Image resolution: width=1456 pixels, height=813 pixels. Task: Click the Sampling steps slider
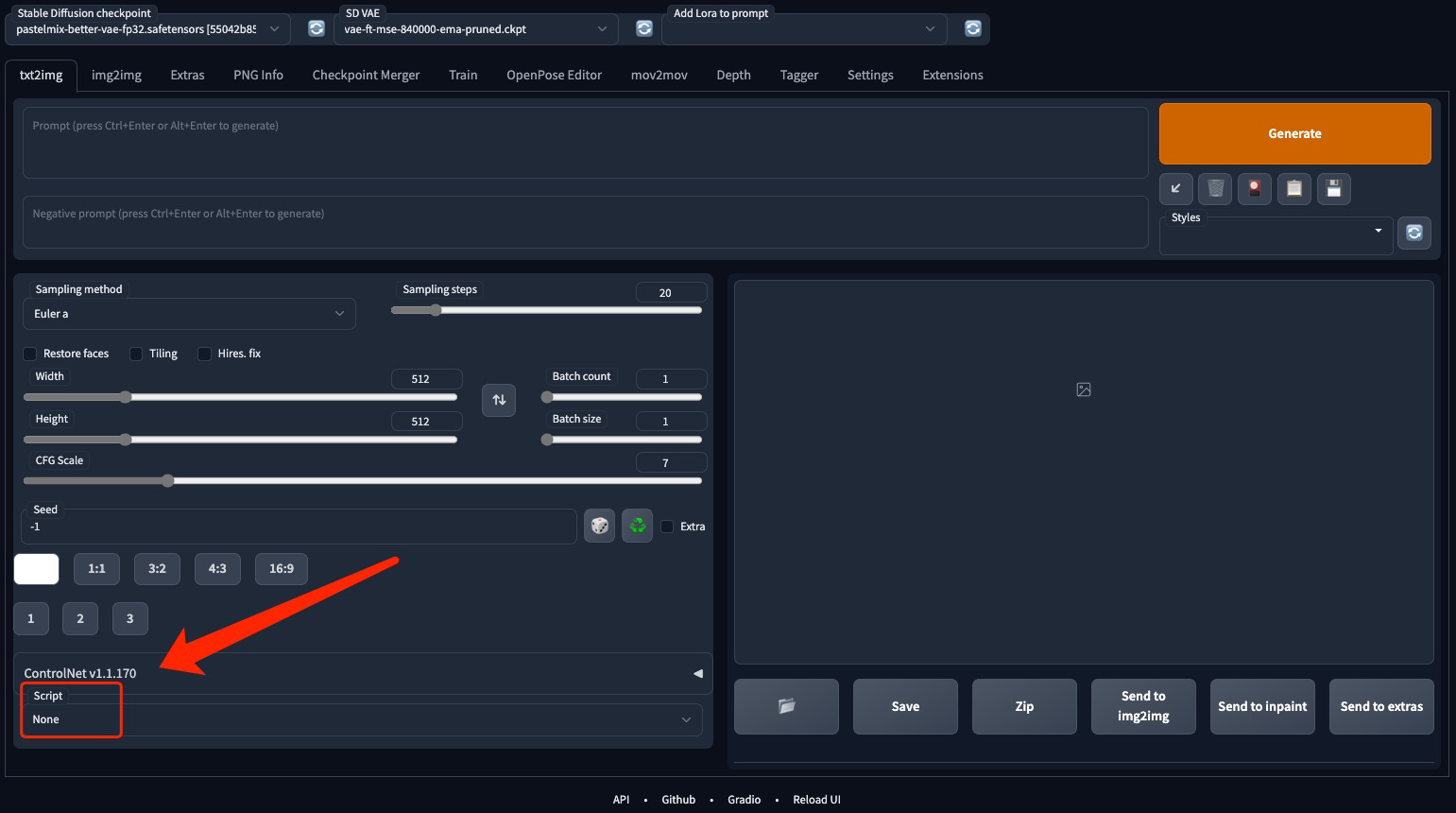point(547,310)
